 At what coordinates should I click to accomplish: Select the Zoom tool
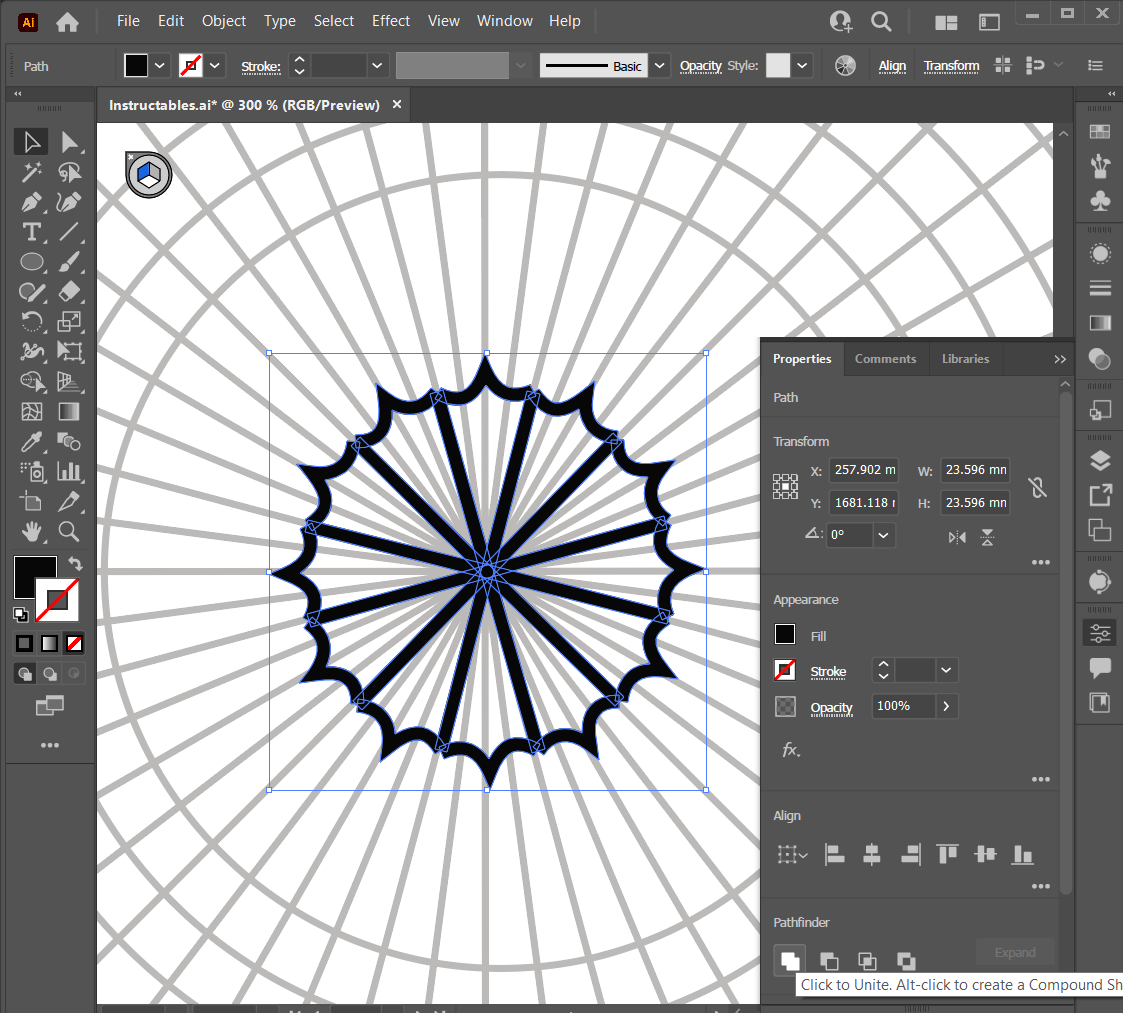point(69,532)
